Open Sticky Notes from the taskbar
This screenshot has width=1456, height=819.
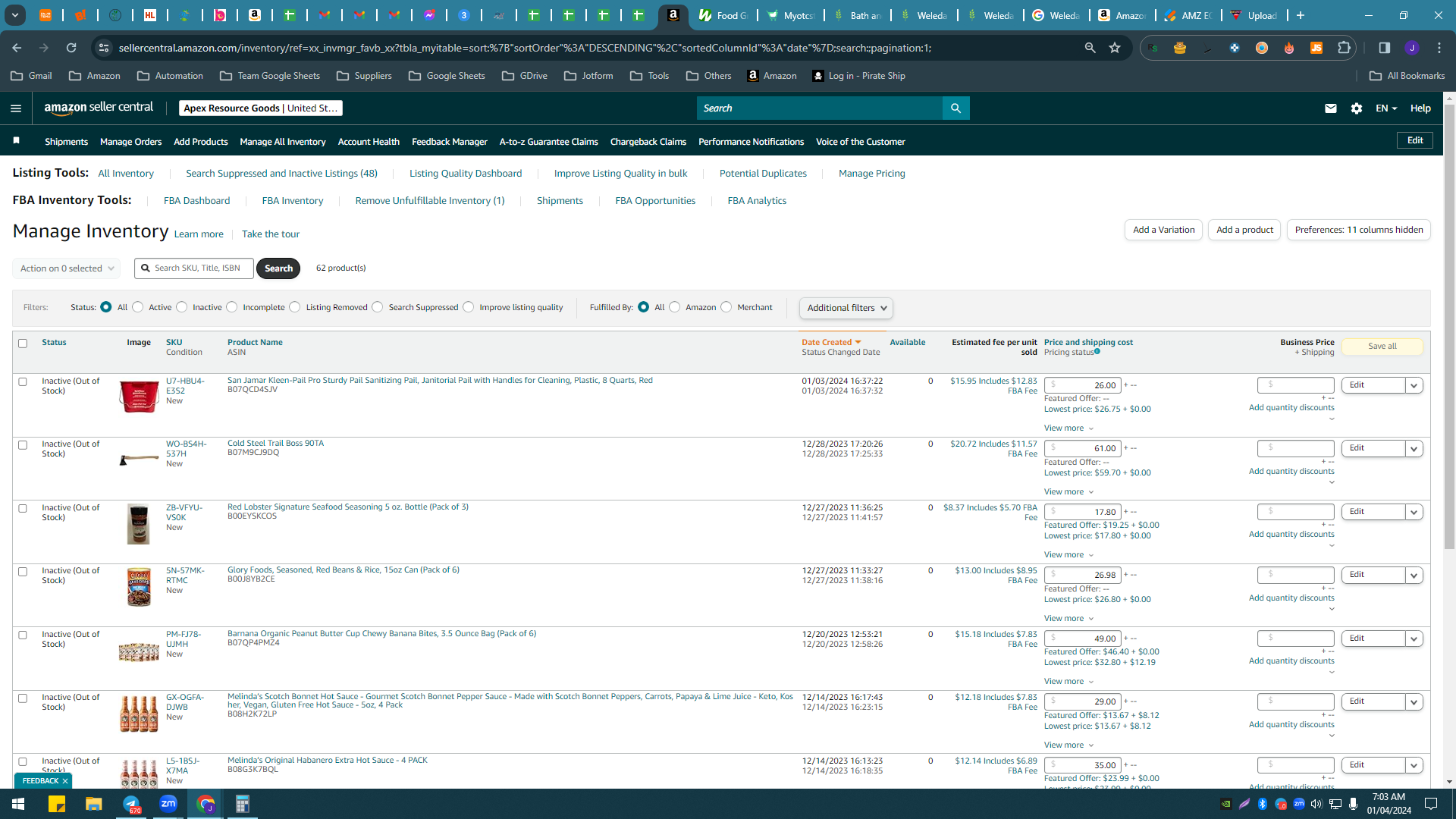57,804
